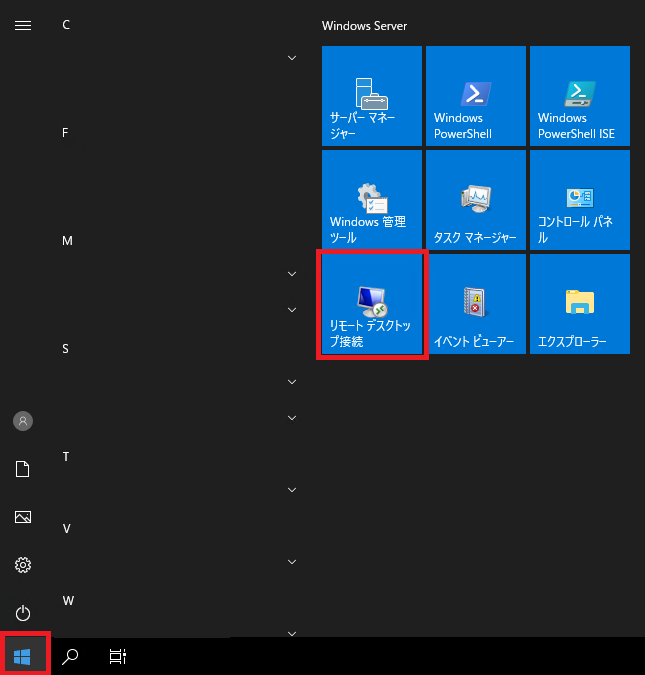Expand the Start menu hamburger navigation
This screenshot has height=675, width=645.
coord(23,25)
